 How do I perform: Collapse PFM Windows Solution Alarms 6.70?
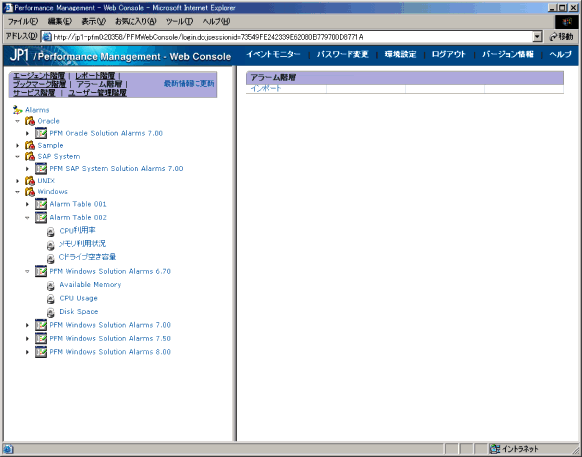coord(27,271)
